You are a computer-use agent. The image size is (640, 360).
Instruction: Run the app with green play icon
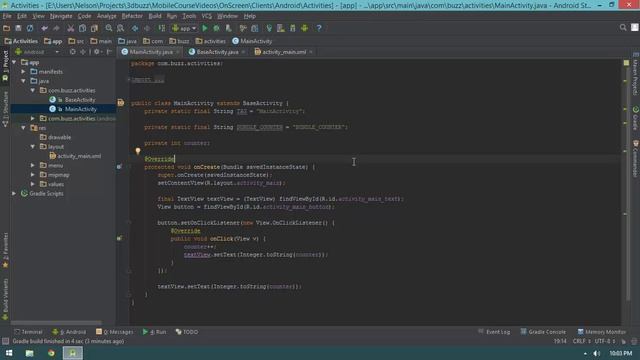pyautogui.click(x=205, y=28)
